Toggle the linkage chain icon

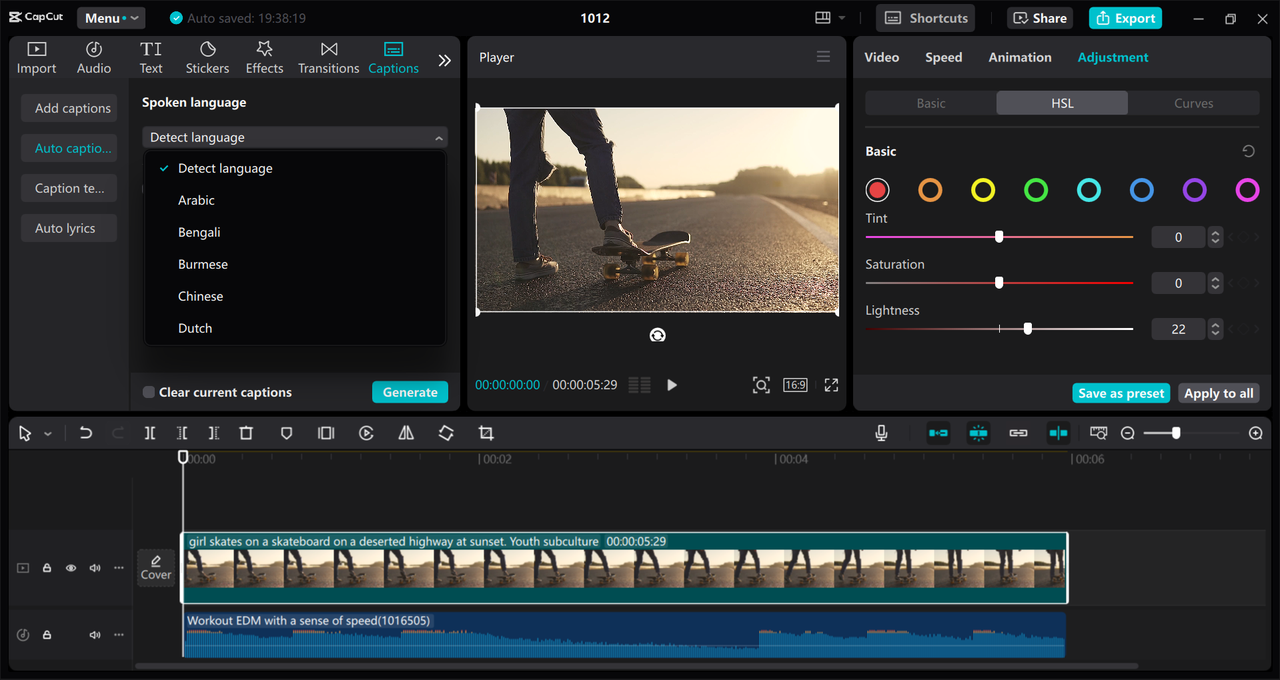point(1018,433)
